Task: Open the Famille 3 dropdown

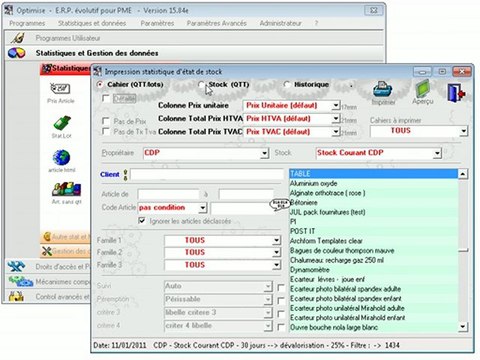Action: point(276,265)
